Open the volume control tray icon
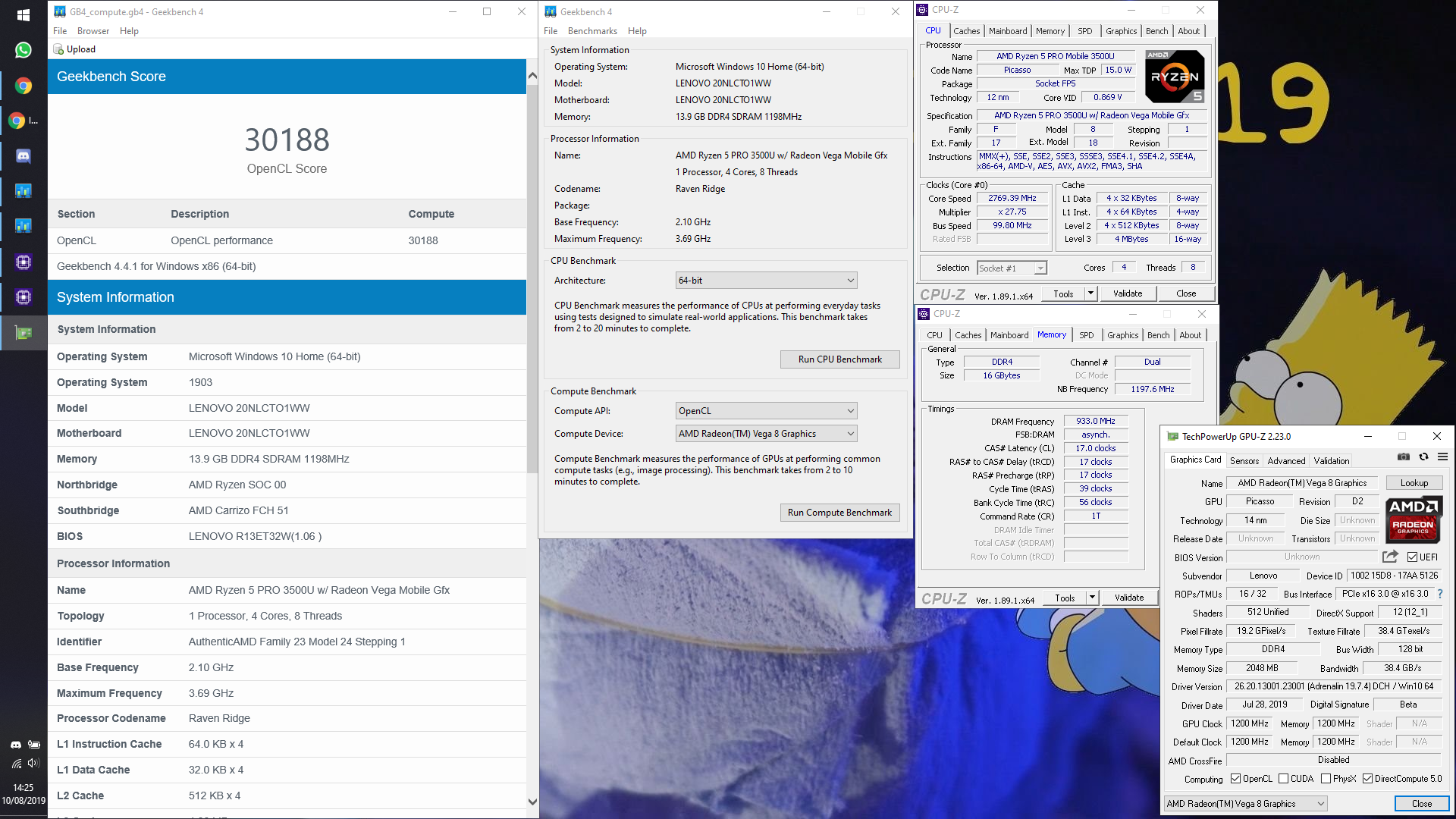Viewport: 1456px width, 819px height. click(x=33, y=764)
